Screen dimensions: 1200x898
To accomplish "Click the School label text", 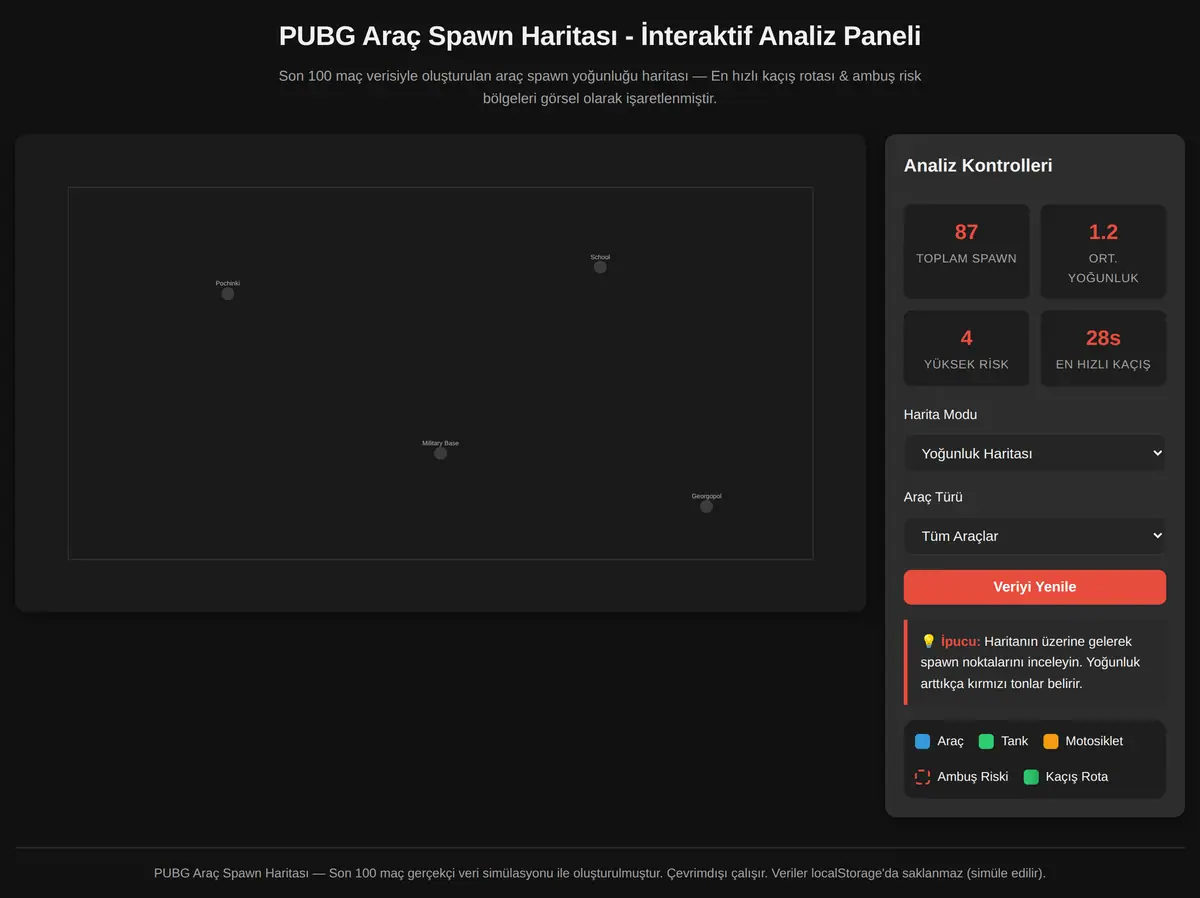I will pos(600,257).
